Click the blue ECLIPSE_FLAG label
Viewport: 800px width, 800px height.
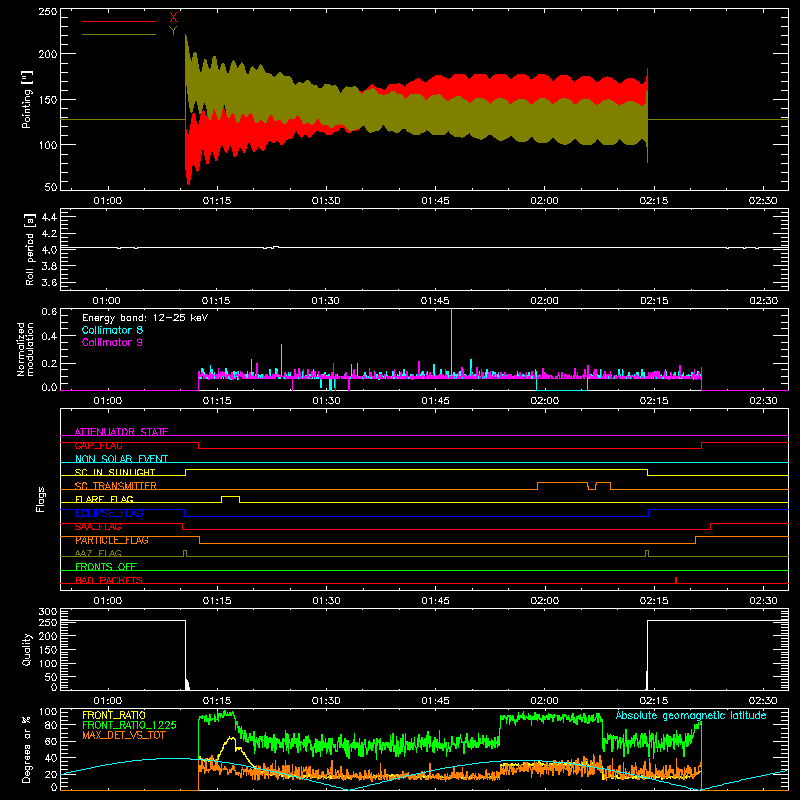point(109,513)
